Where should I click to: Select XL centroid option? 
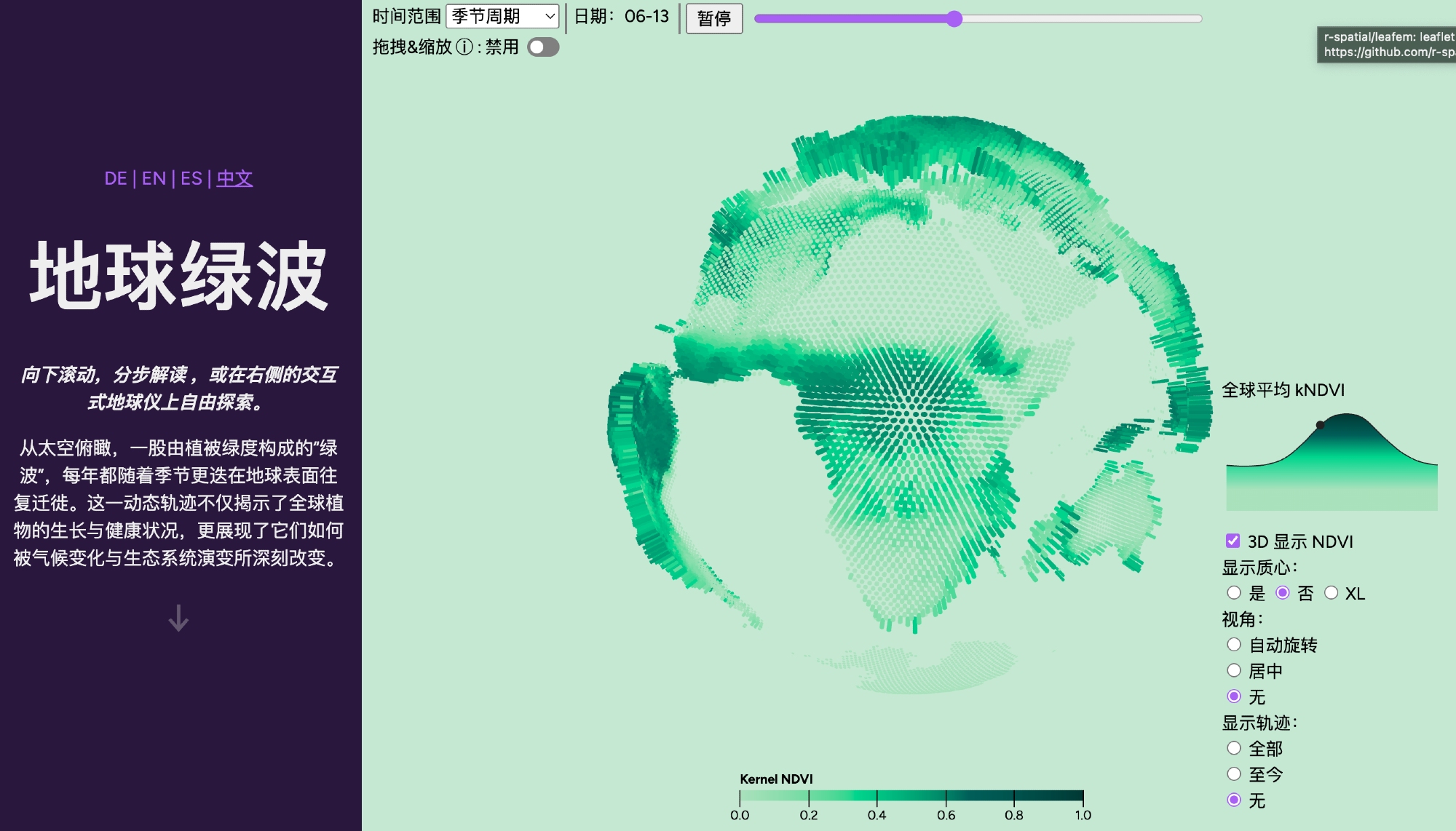click(x=1332, y=593)
